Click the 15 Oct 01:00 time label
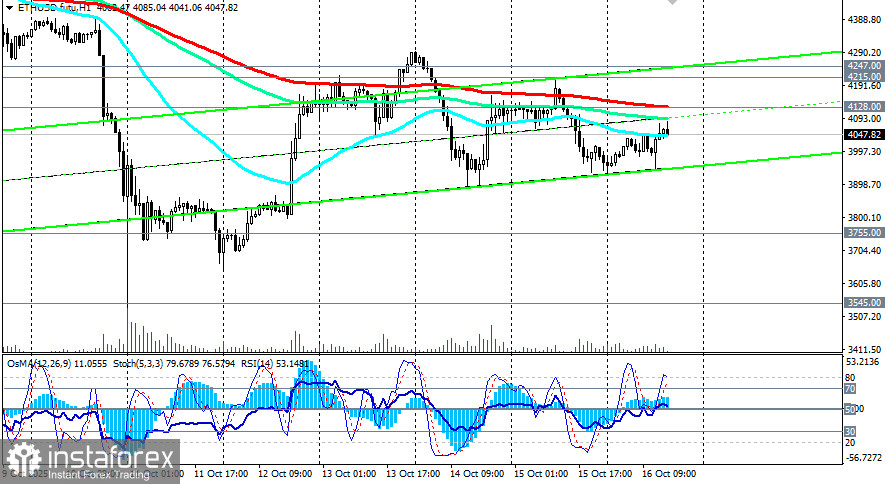The width and height of the screenshot is (886, 484). coord(541,474)
